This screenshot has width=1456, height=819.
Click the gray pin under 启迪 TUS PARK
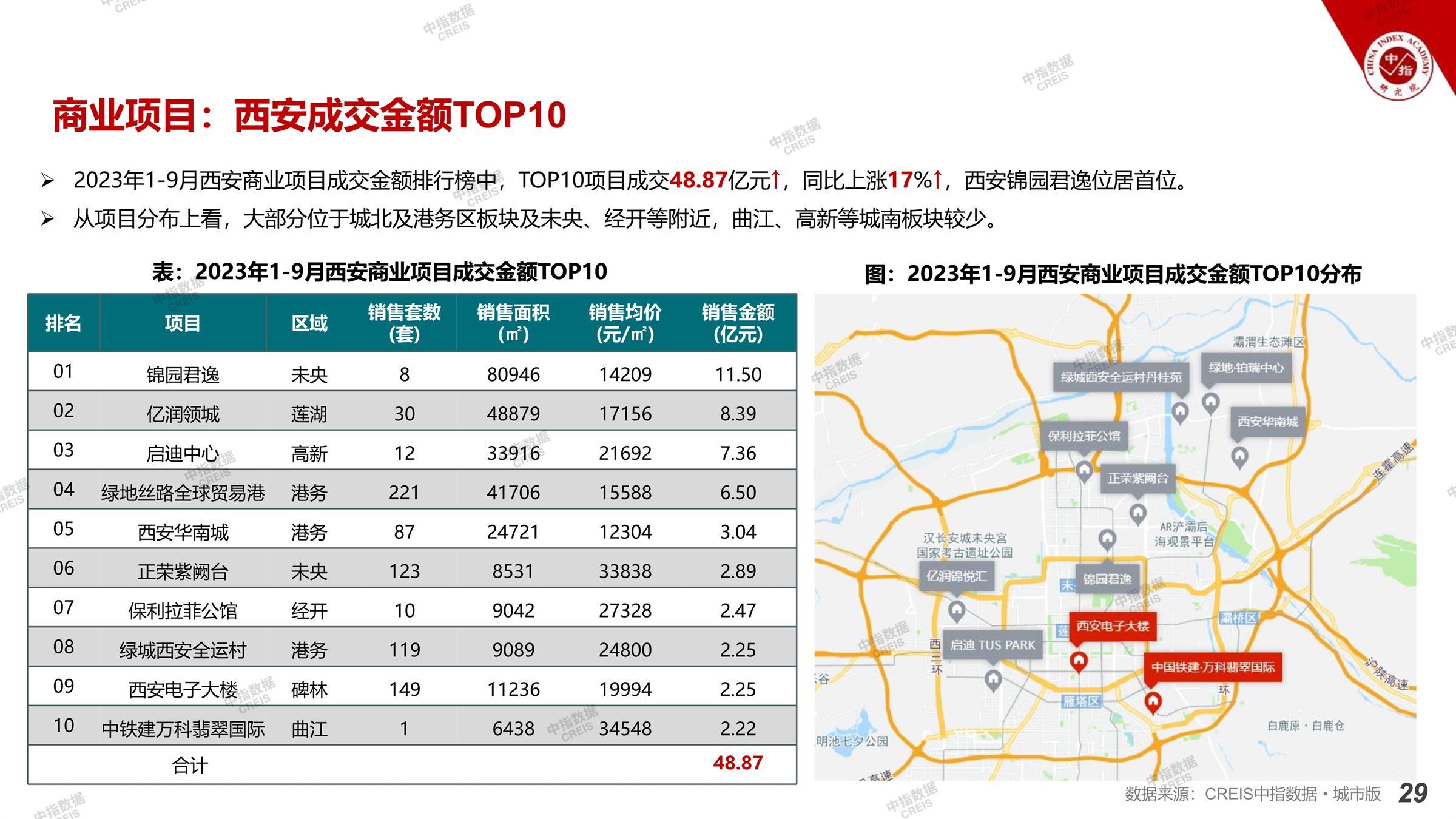coord(993,679)
